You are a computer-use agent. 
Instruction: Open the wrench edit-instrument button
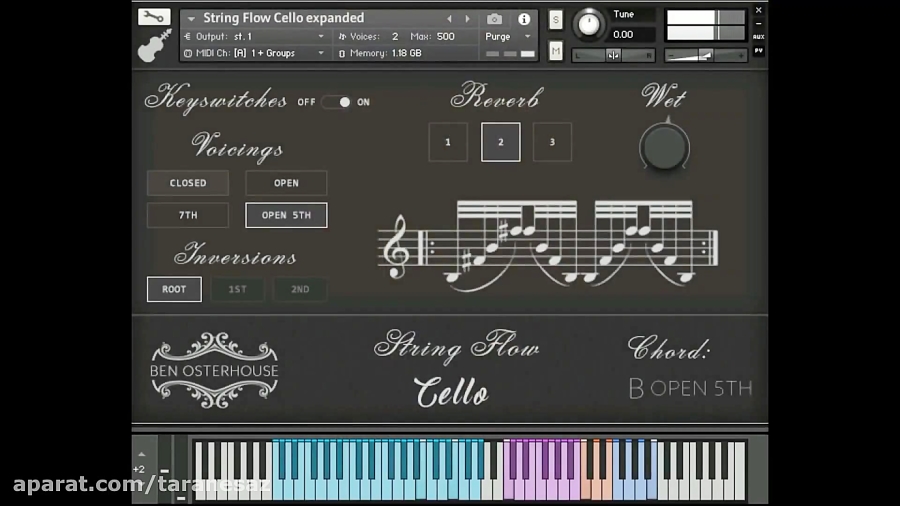pyautogui.click(x=154, y=17)
